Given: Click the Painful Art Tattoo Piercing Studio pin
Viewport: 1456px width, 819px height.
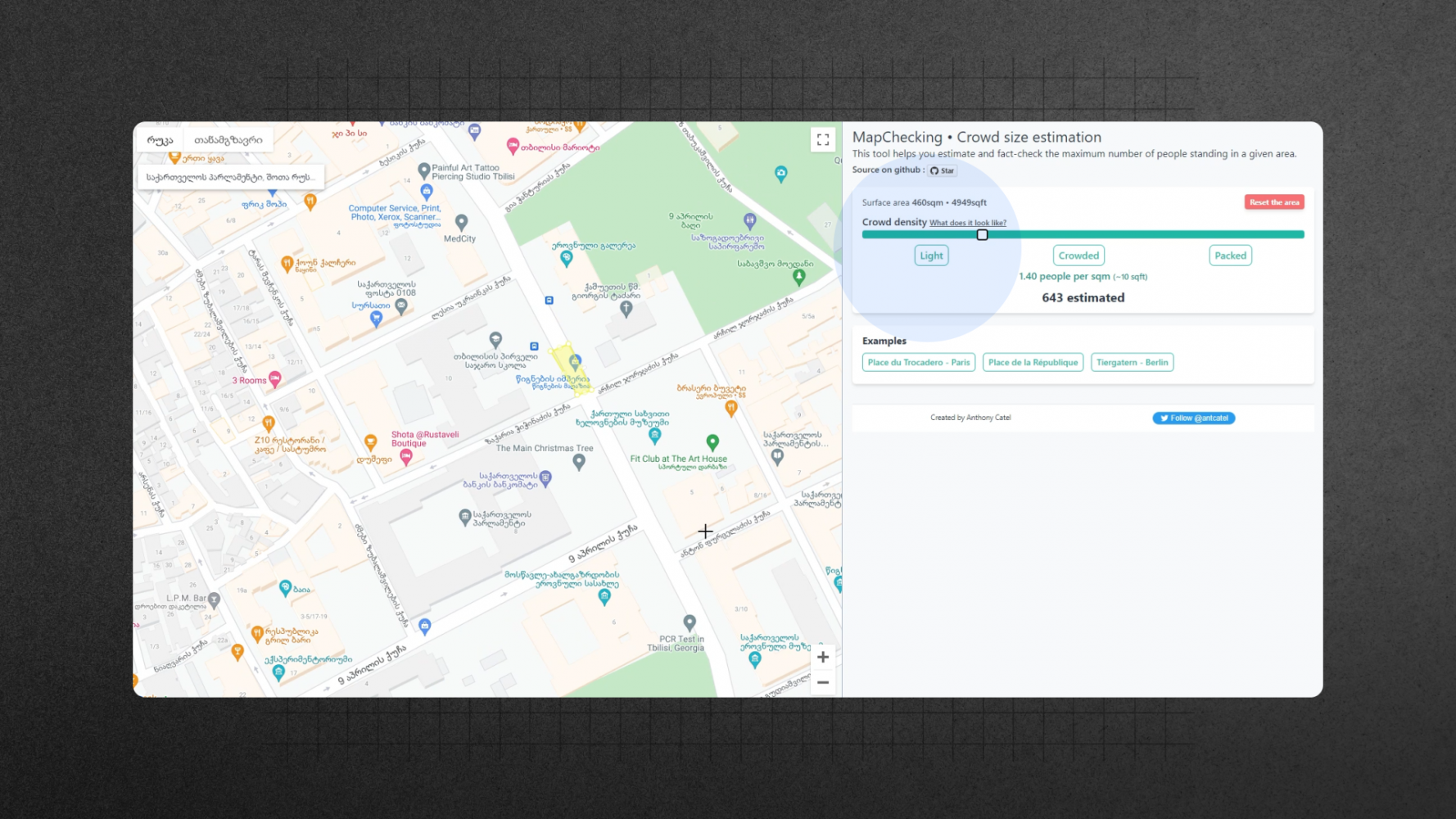Looking at the screenshot, I should click(x=423, y=170).
